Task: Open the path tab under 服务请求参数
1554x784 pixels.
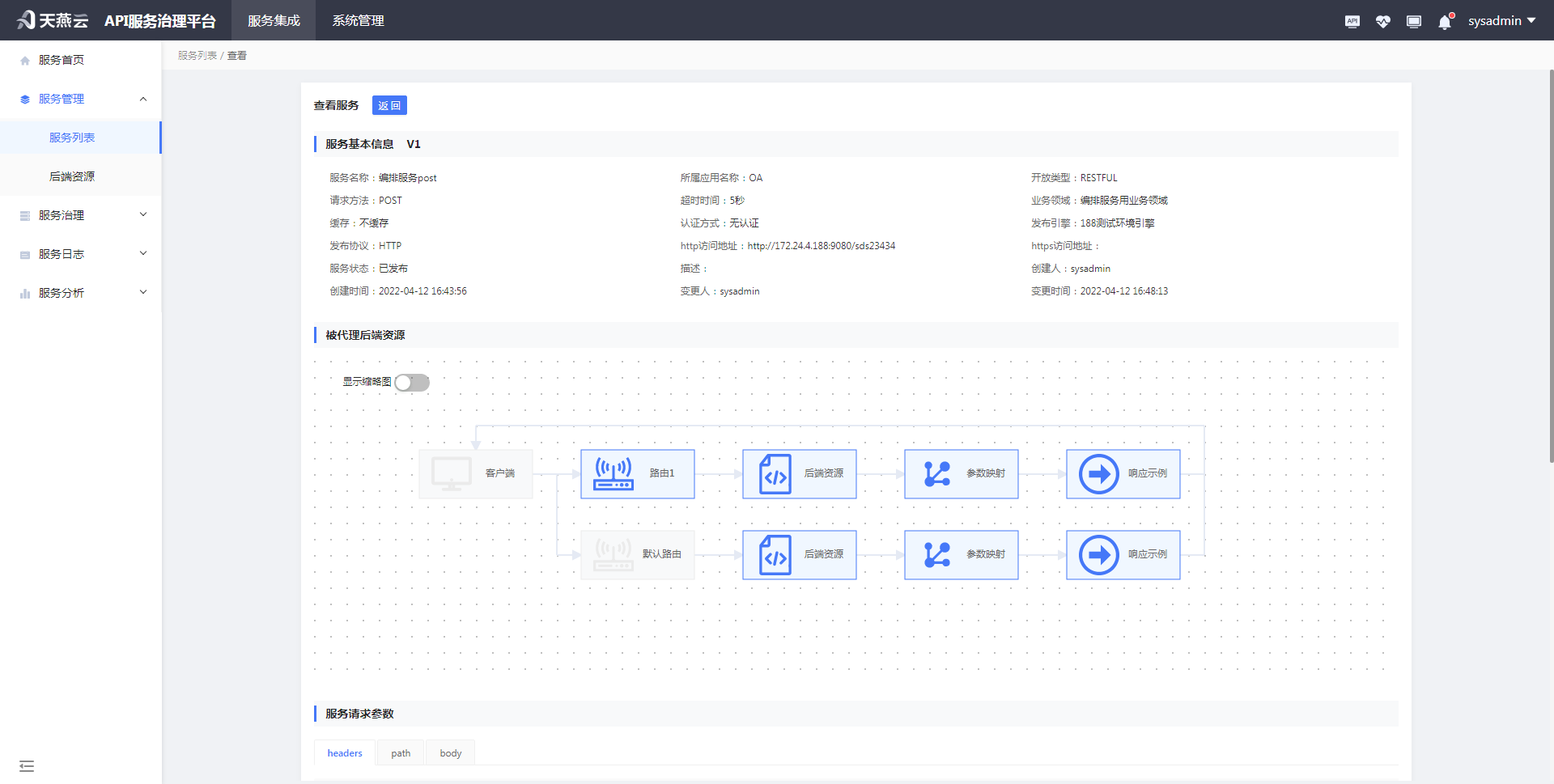Action: pos(400,752)
